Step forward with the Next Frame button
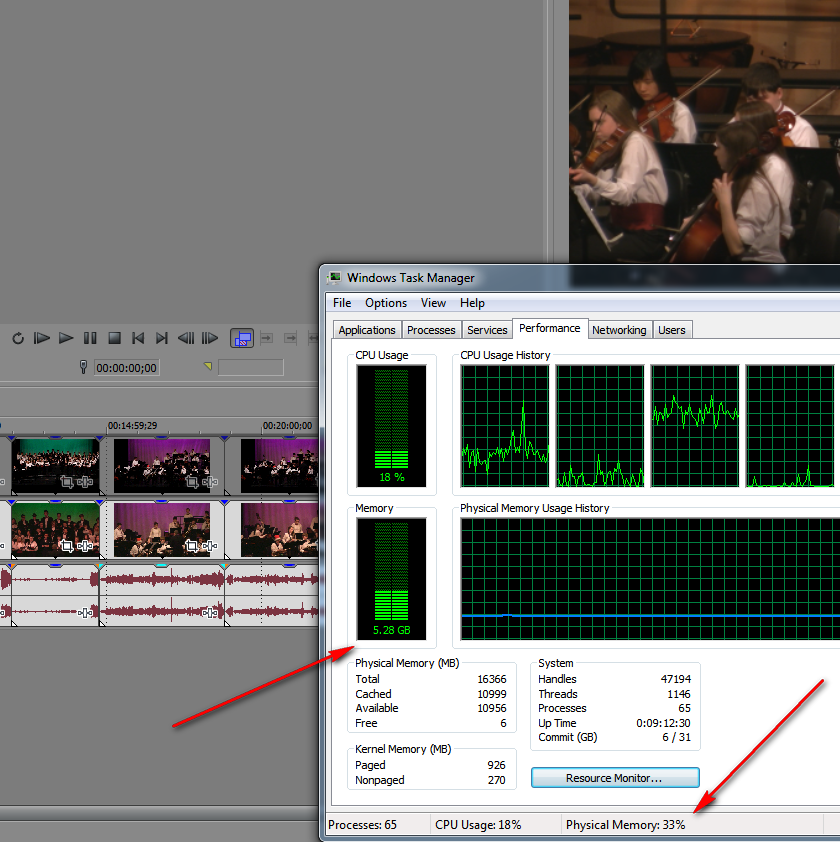This screenshot has width=840, height=842. pyautogui.click(x=209, y=338)
